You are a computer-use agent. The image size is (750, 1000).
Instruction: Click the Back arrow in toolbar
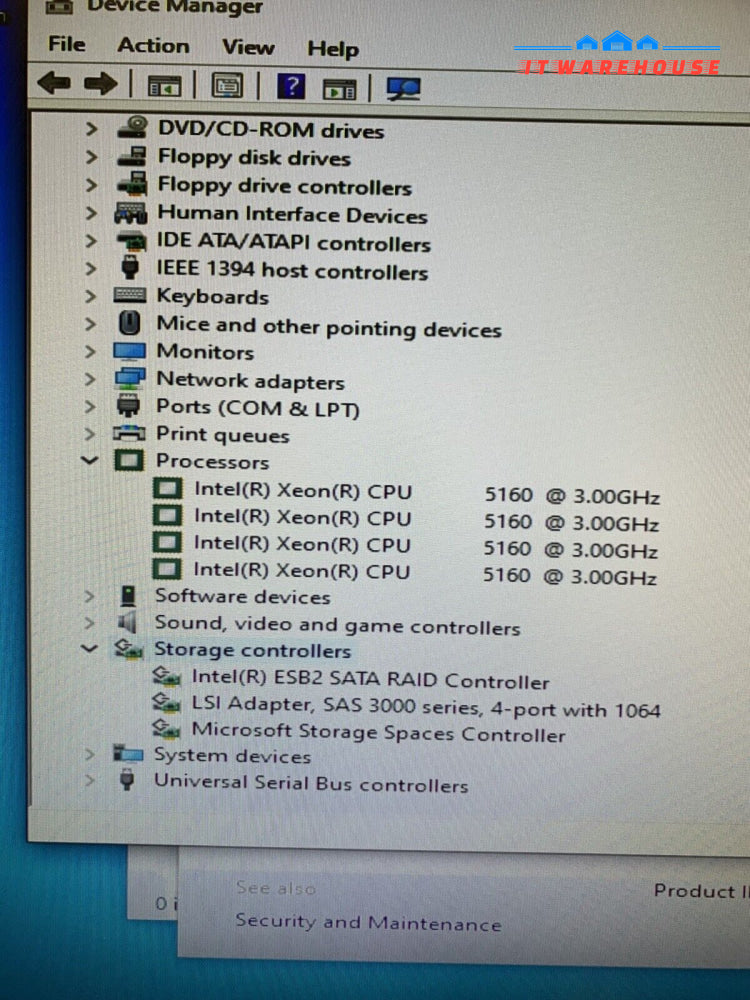point(53,85)
